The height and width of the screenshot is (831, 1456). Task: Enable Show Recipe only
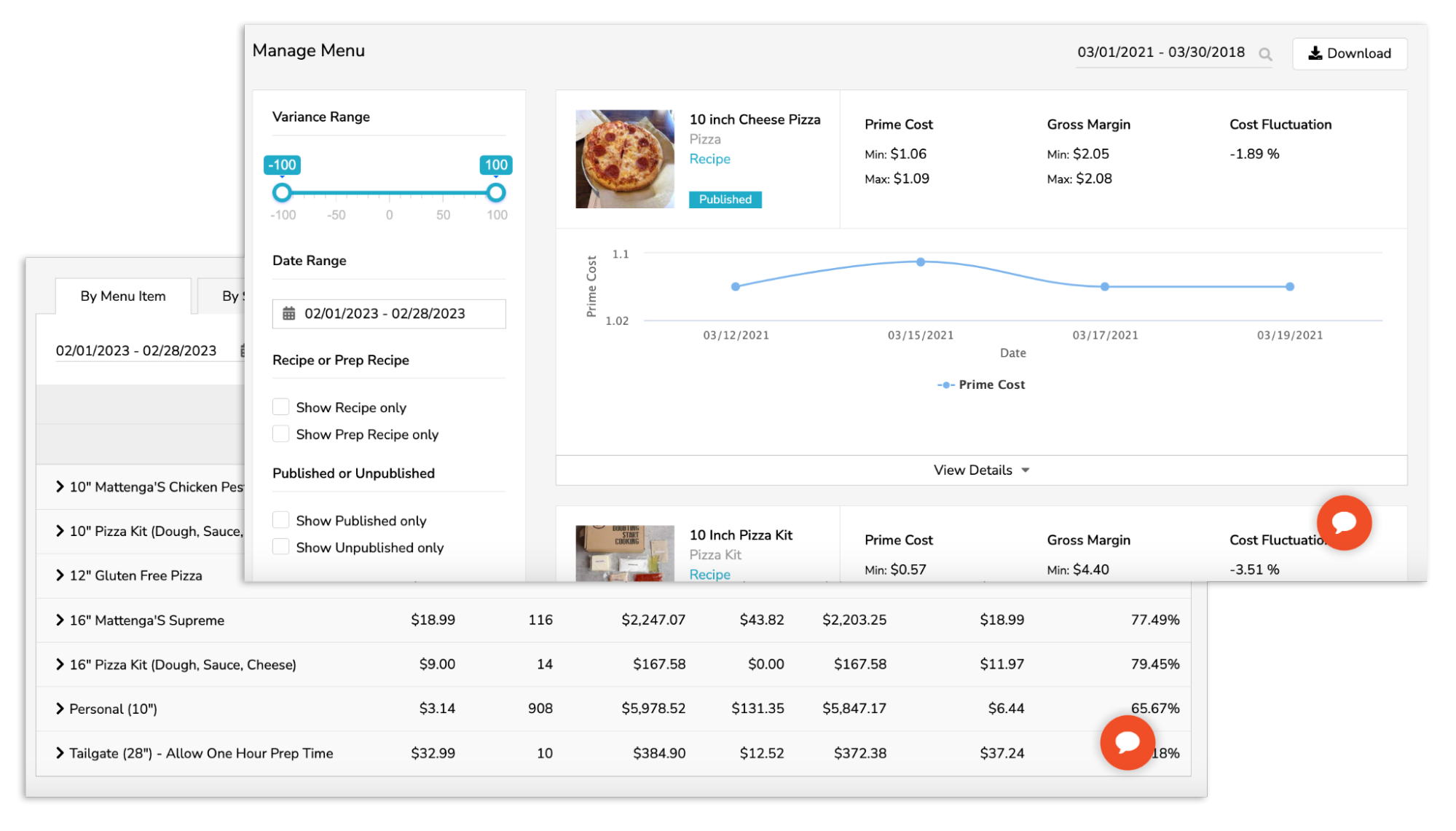(x=280, y=406)
